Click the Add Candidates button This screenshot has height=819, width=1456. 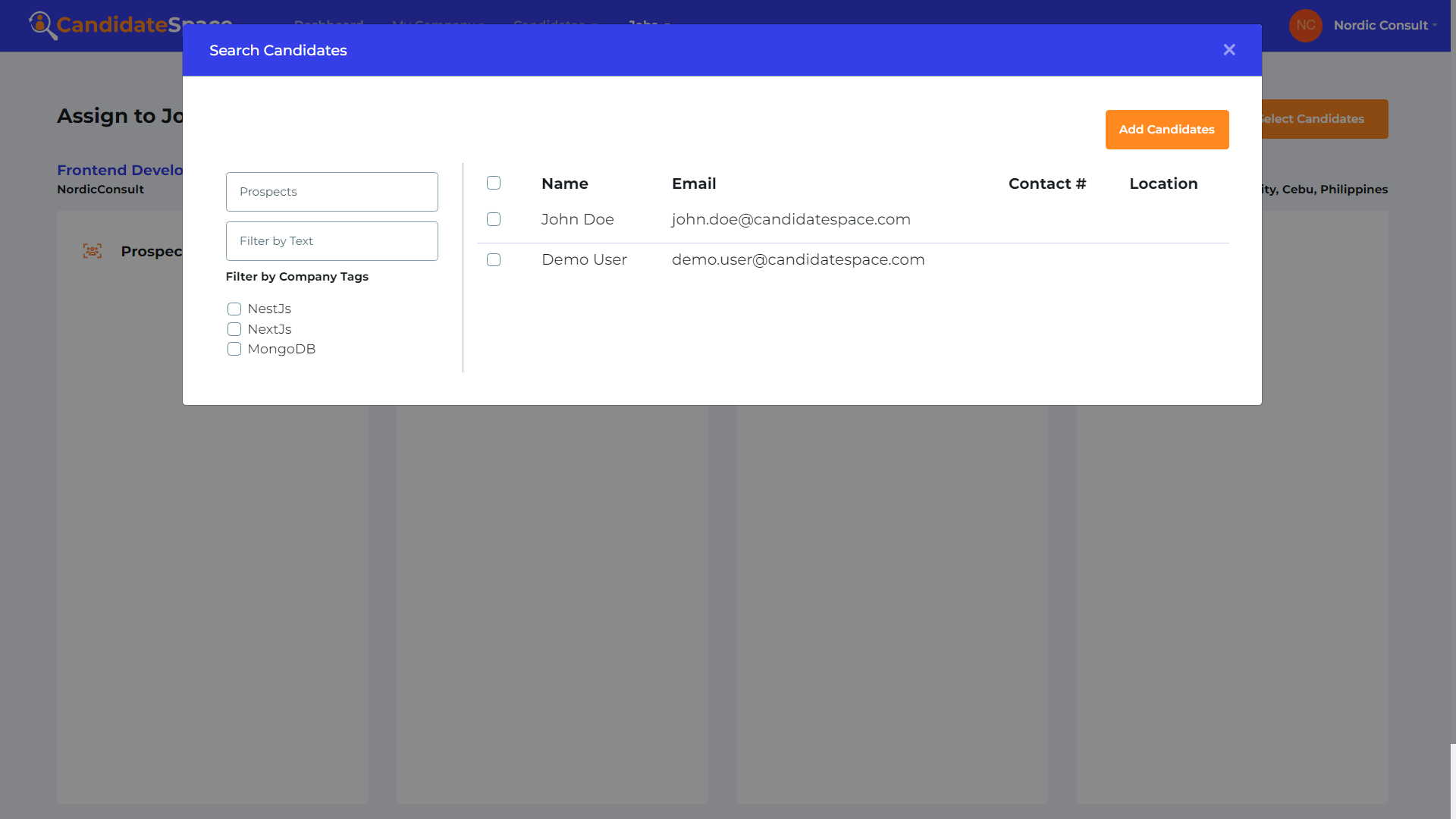pos(1167,129)
